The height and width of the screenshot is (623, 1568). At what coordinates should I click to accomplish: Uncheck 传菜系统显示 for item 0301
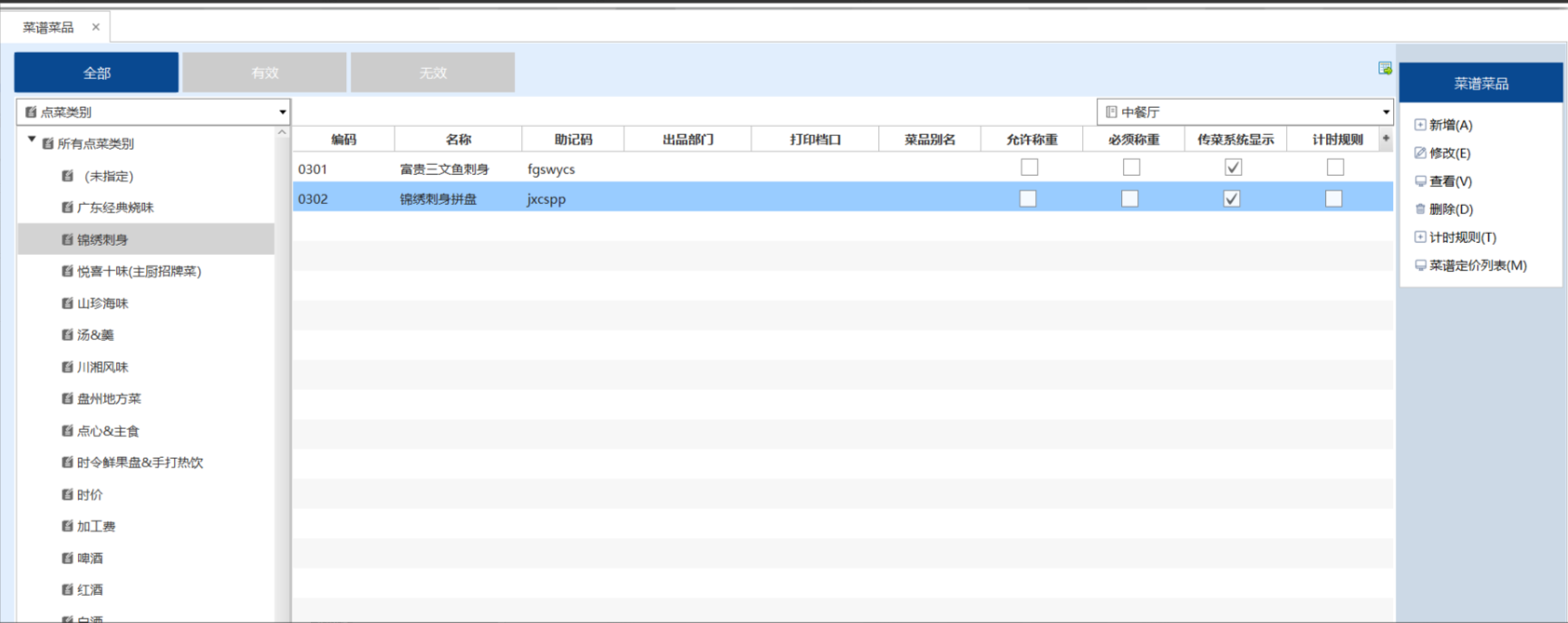(x=1233, y=168)
